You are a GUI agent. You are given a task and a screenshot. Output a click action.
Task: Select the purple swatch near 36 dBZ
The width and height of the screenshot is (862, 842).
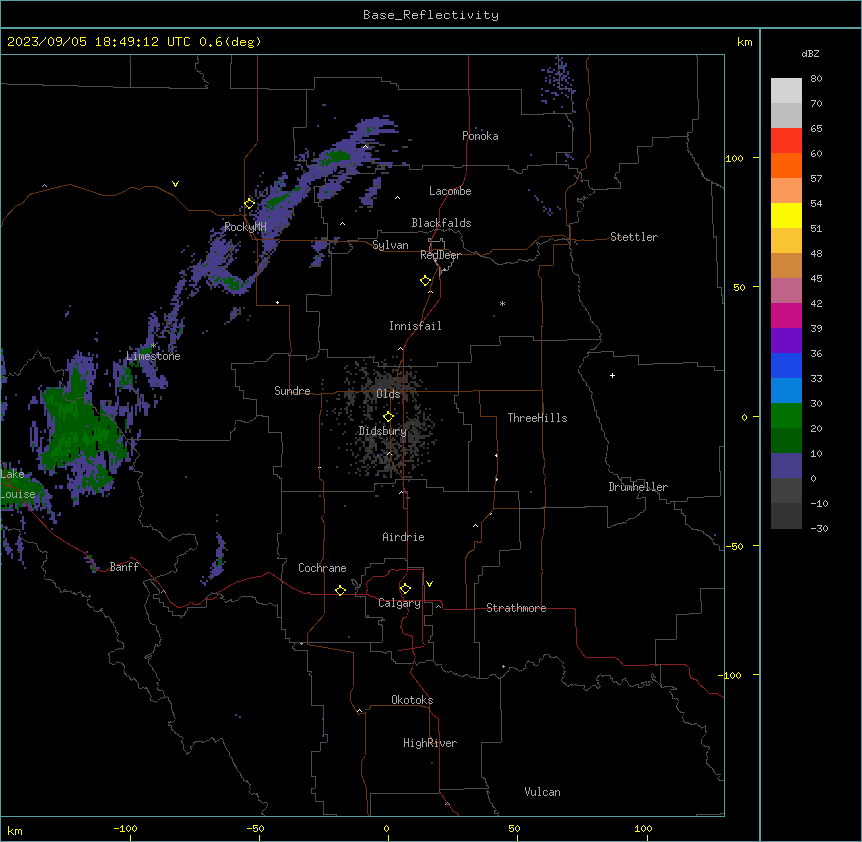786,341
